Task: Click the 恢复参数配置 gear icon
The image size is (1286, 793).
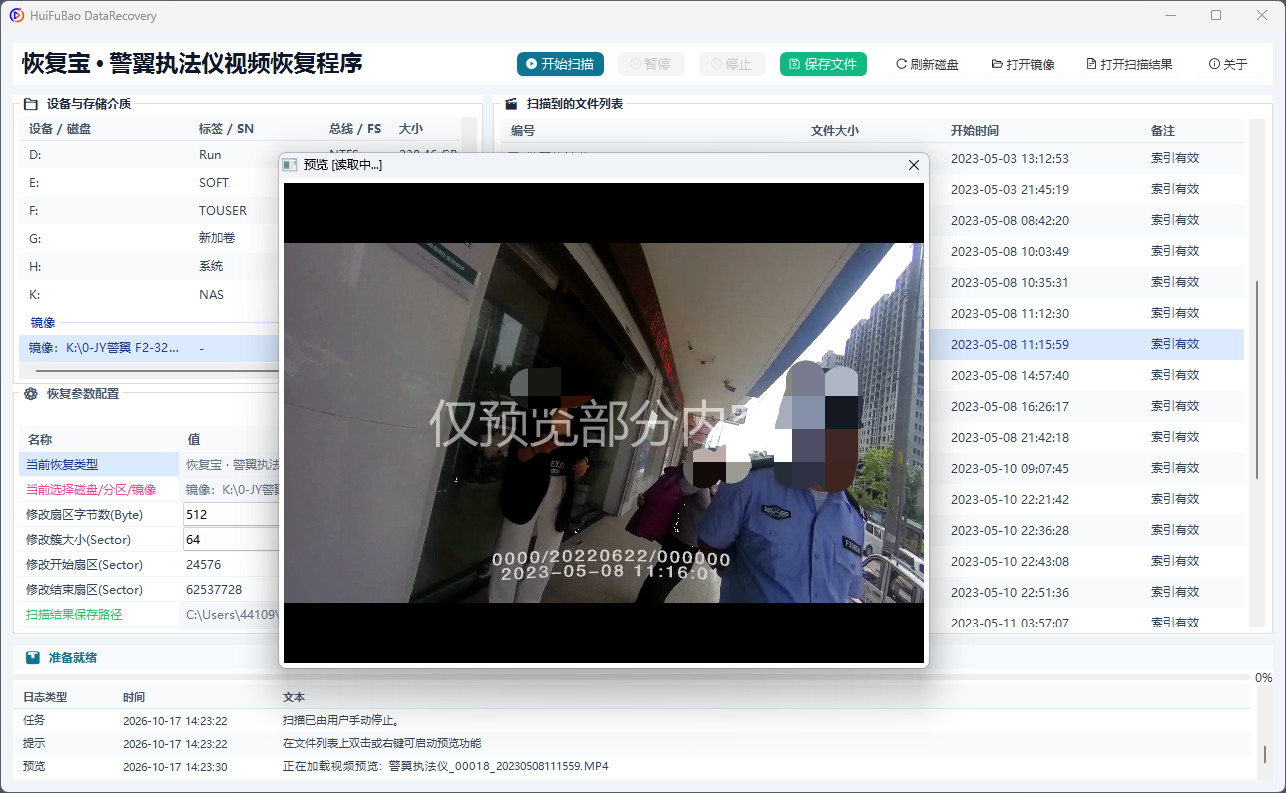Action: pyautogui.click(x=30, y=394)
